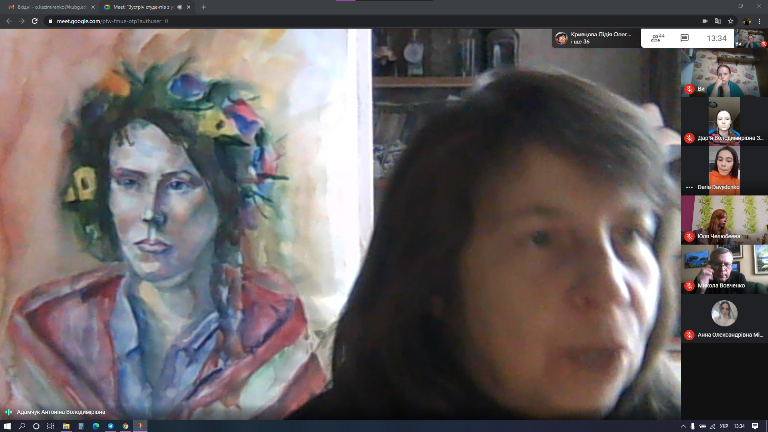Open Chrome from the taskbar
Viewport: 768px width, 432px height.
[125, 426]
